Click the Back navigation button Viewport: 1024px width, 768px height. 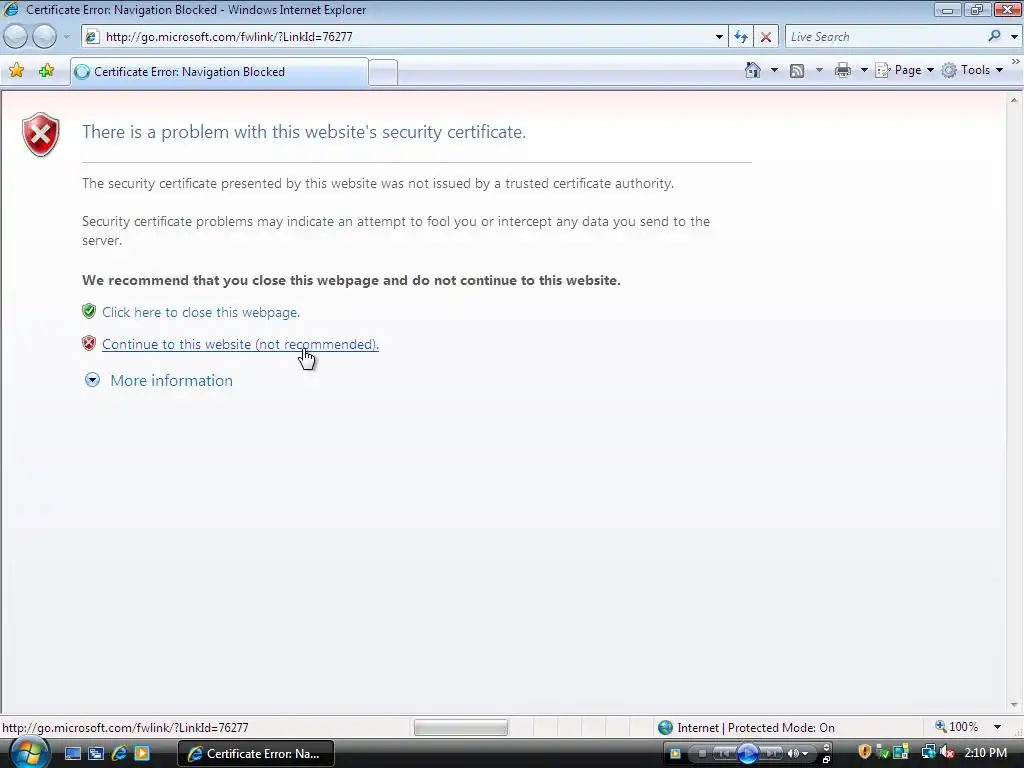point(15,37)
